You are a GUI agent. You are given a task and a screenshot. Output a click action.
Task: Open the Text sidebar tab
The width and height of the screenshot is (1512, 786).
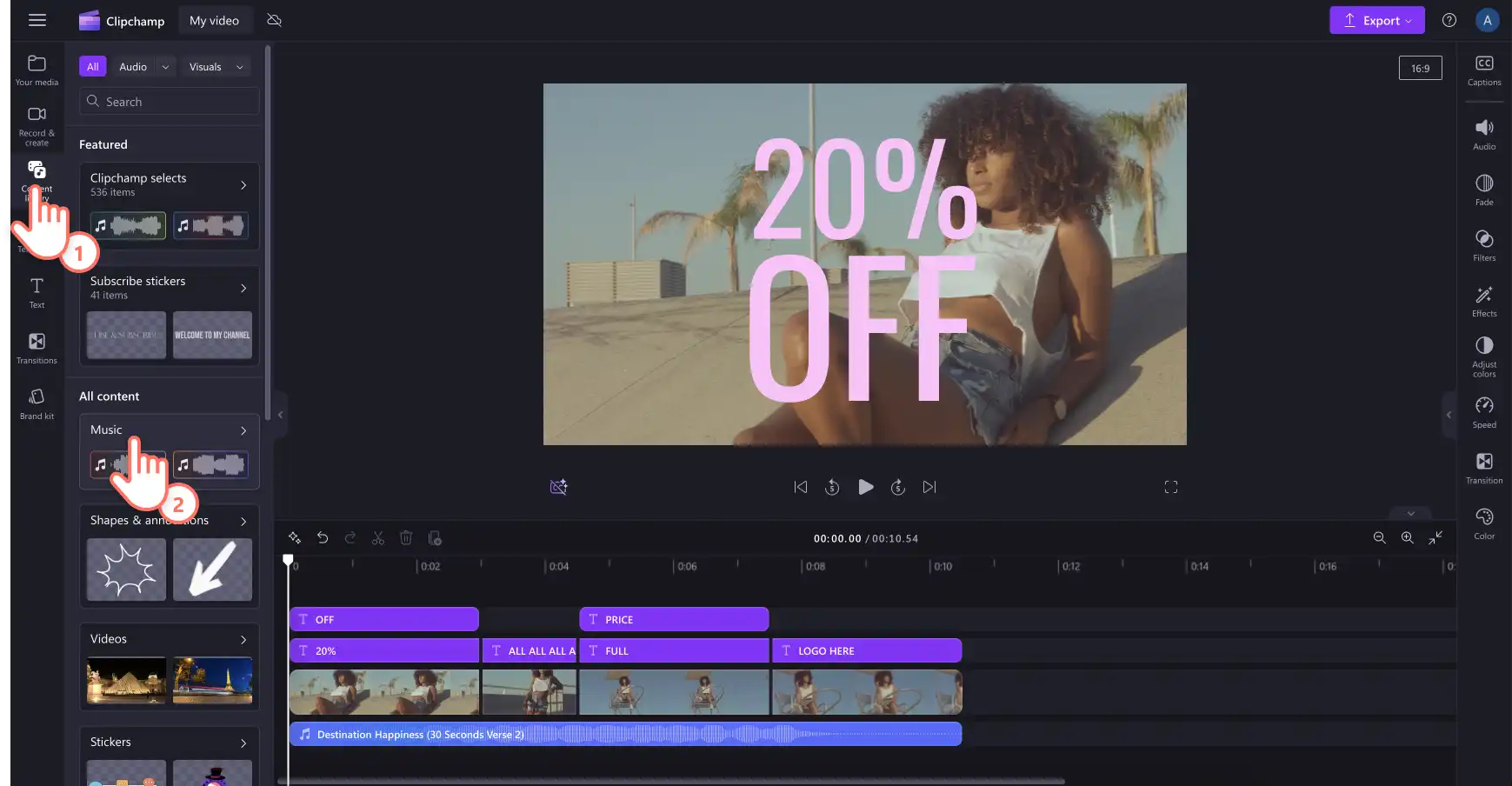(x=37, y=292)
